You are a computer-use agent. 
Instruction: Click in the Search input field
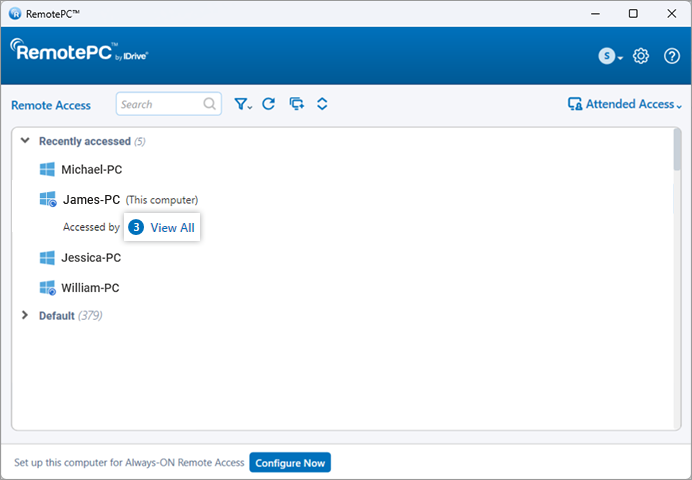tap(158, 104)
